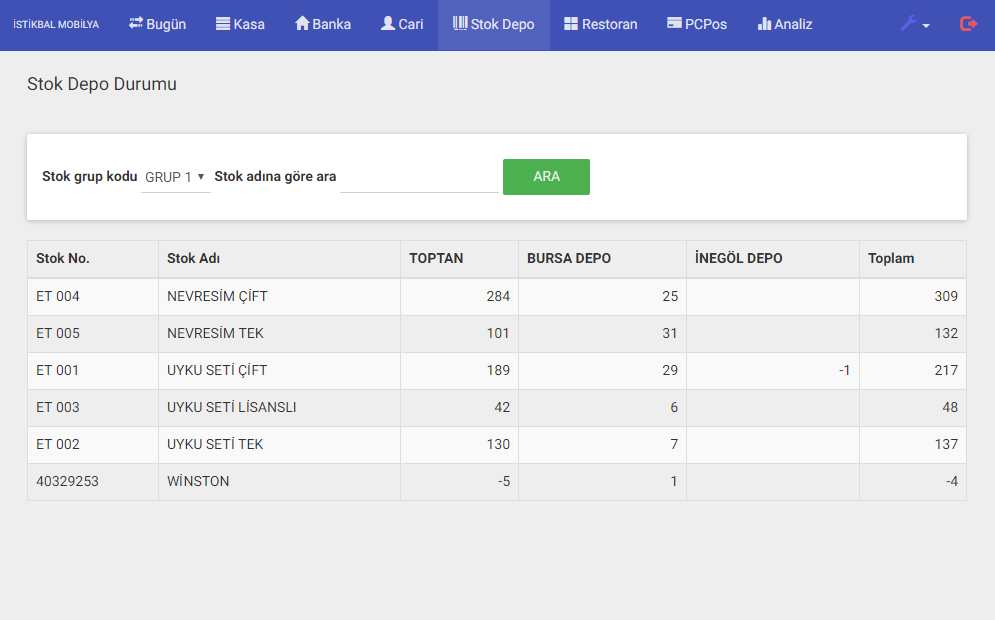Image resolution: width=995 pixels, height=620 pixels.
Task: Select the NEVRESİM ÇİFT stock row
Action: coord(217,297)
